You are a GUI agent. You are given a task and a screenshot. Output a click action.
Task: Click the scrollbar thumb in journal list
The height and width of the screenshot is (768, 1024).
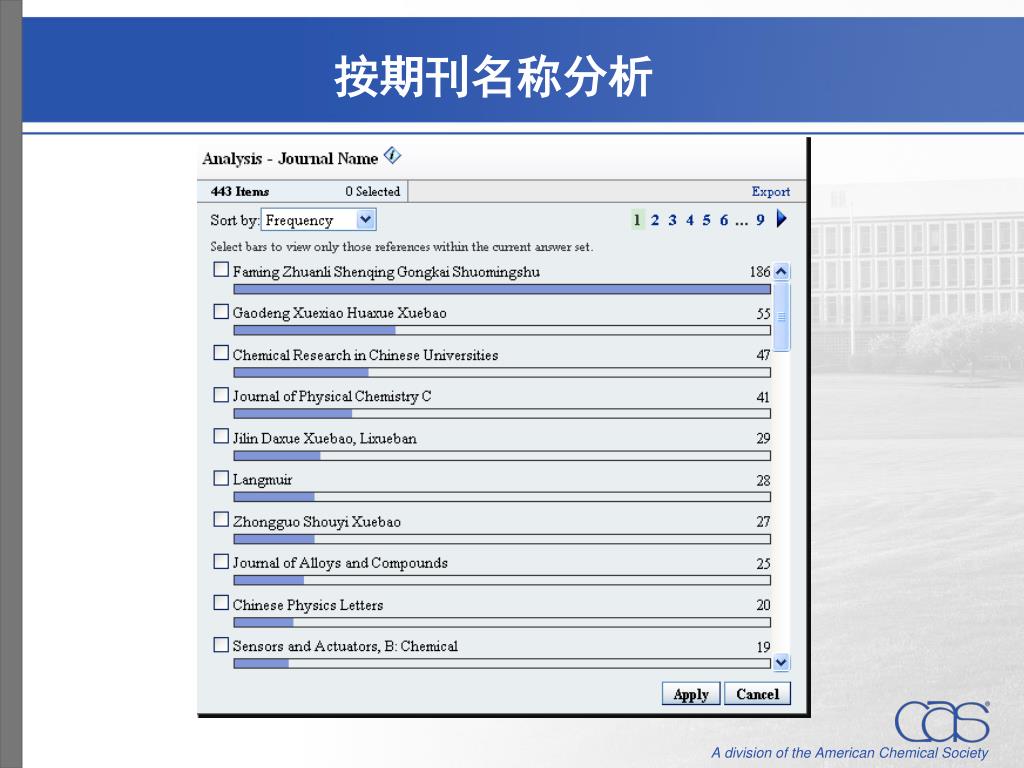[x=781, y=316]
